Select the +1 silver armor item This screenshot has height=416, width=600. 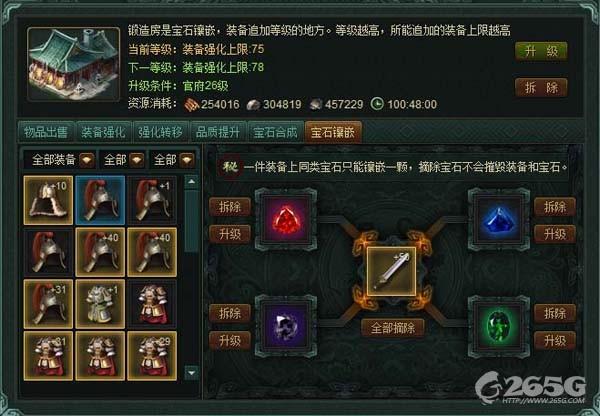100,304
